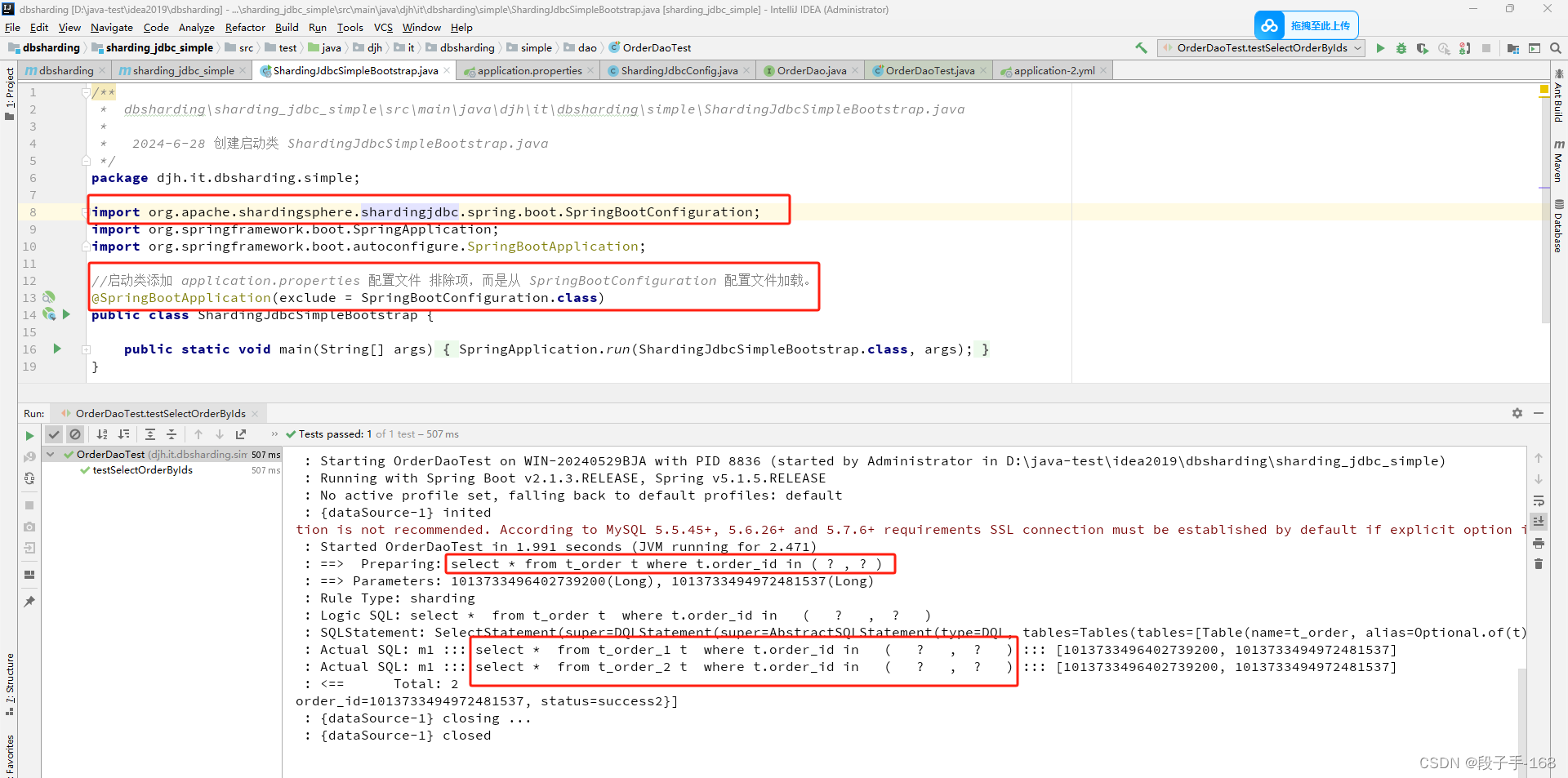Screen dimensions: 1568x778
Task: Click run gutter arrow beside class declaration
Action: coord(66,314)
